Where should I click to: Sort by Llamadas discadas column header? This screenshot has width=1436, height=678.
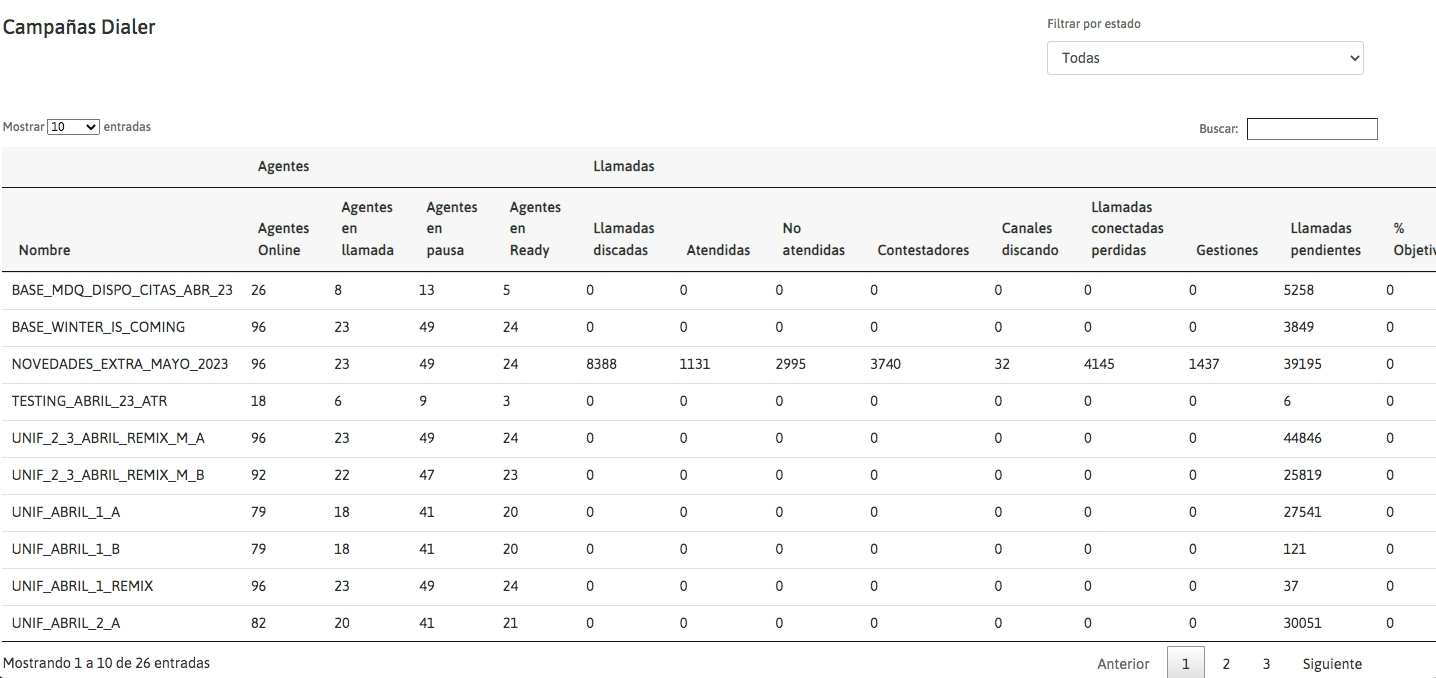[623, 239]
